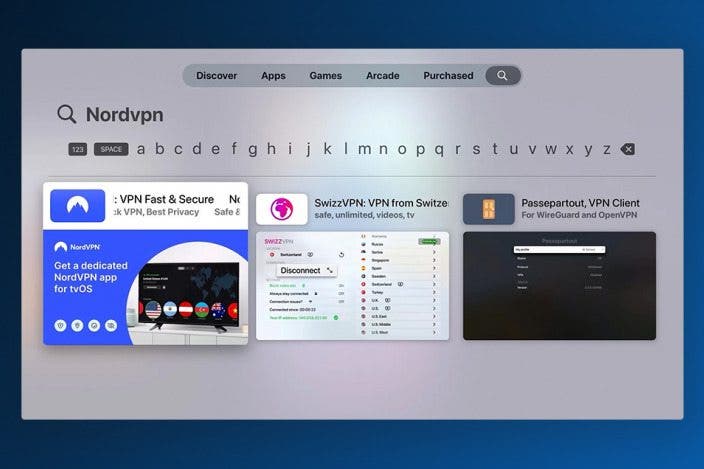Click the magnifying glass search tab
Viewport: 704px width, 469px height.
502,76
